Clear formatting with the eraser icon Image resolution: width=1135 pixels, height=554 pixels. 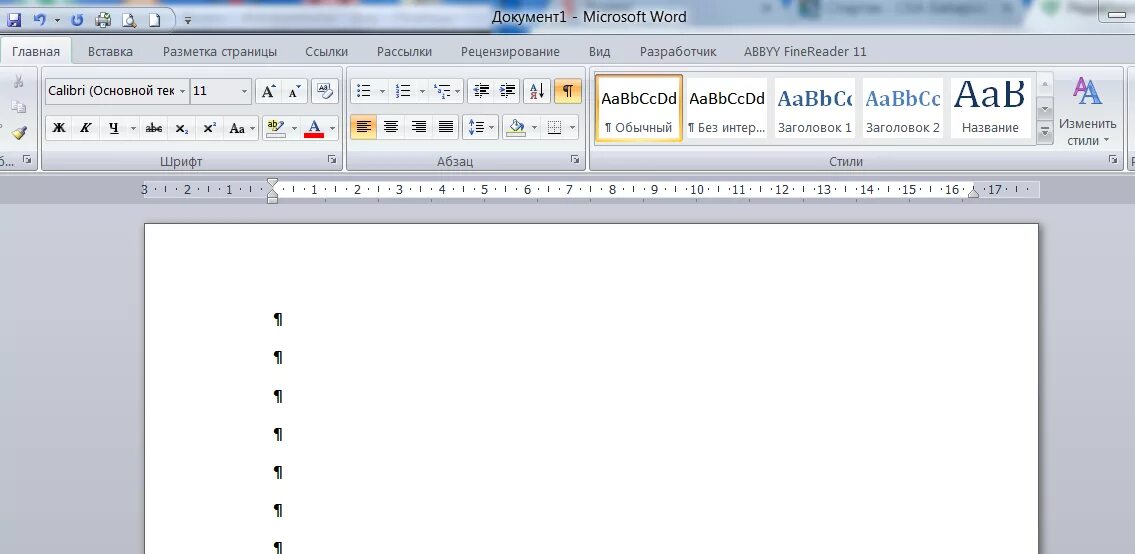(325, 91)
